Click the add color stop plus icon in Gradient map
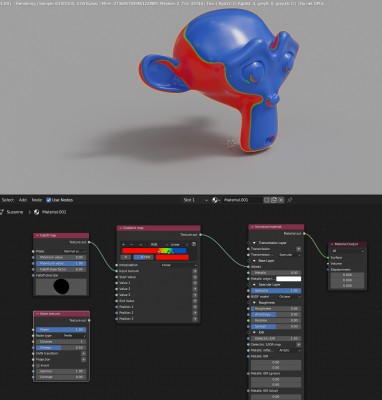The width and height of the screenshot is (382, 400). click(123, 244)
